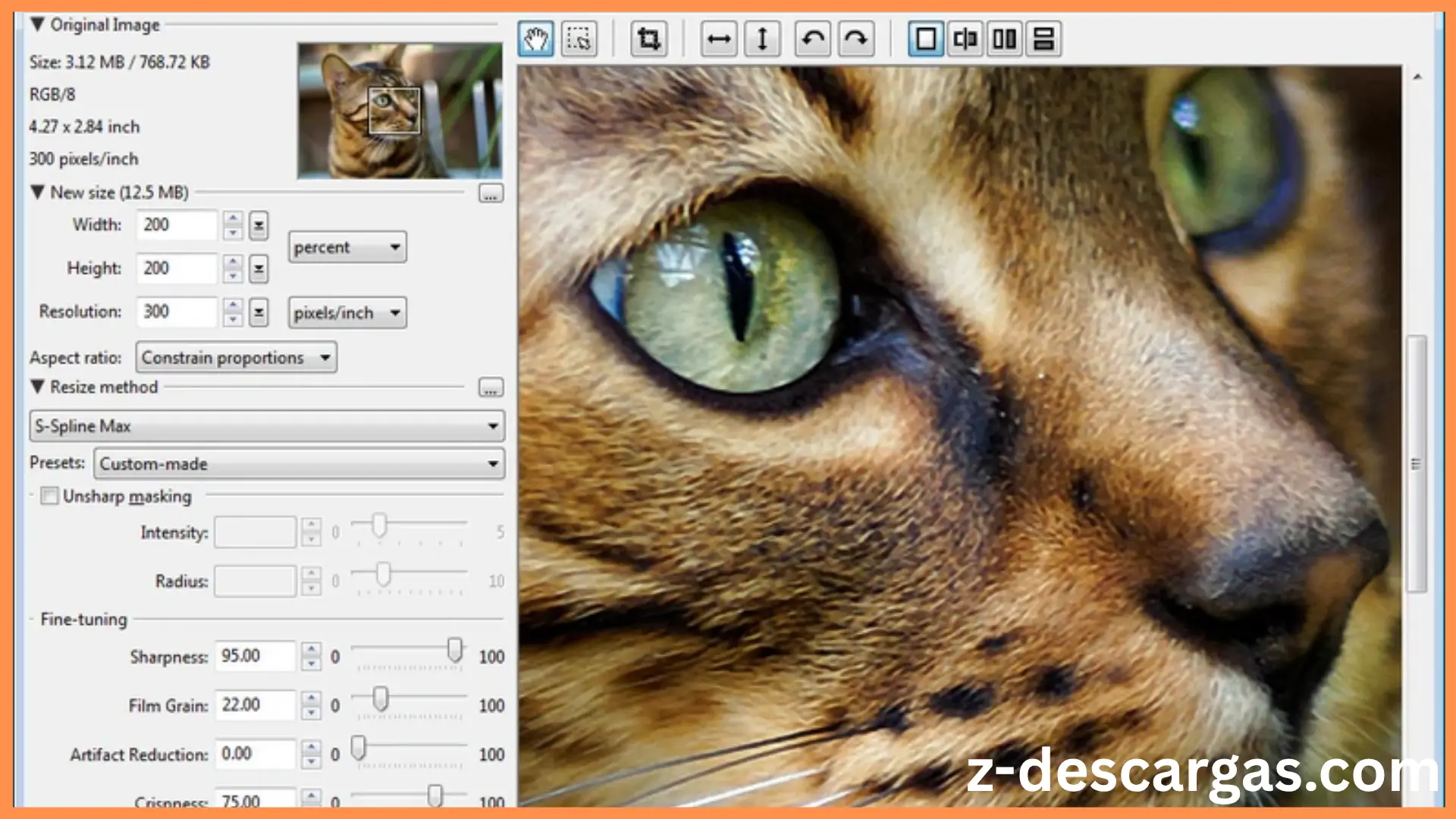This screenshot has height=819, width=1456.
Task: Click the Width input field
Action: [x=177, y=225]
